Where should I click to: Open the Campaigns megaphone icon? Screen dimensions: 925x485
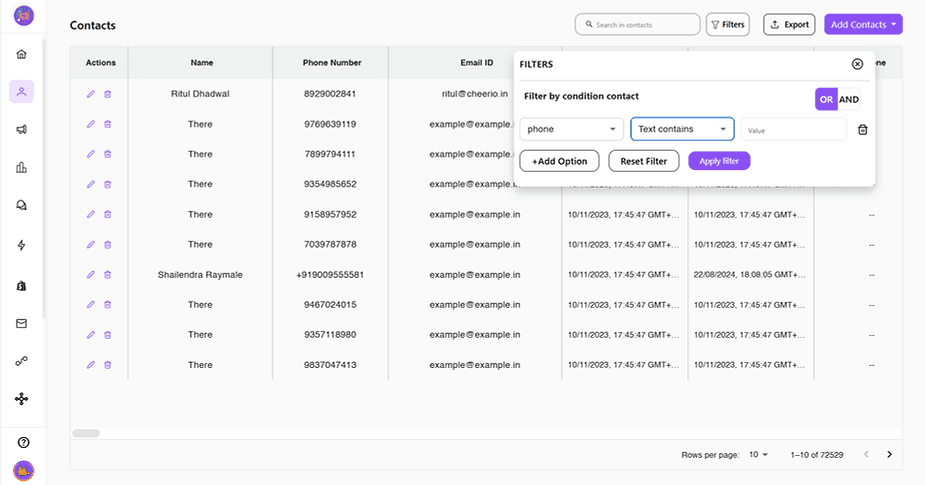[21, 129]
